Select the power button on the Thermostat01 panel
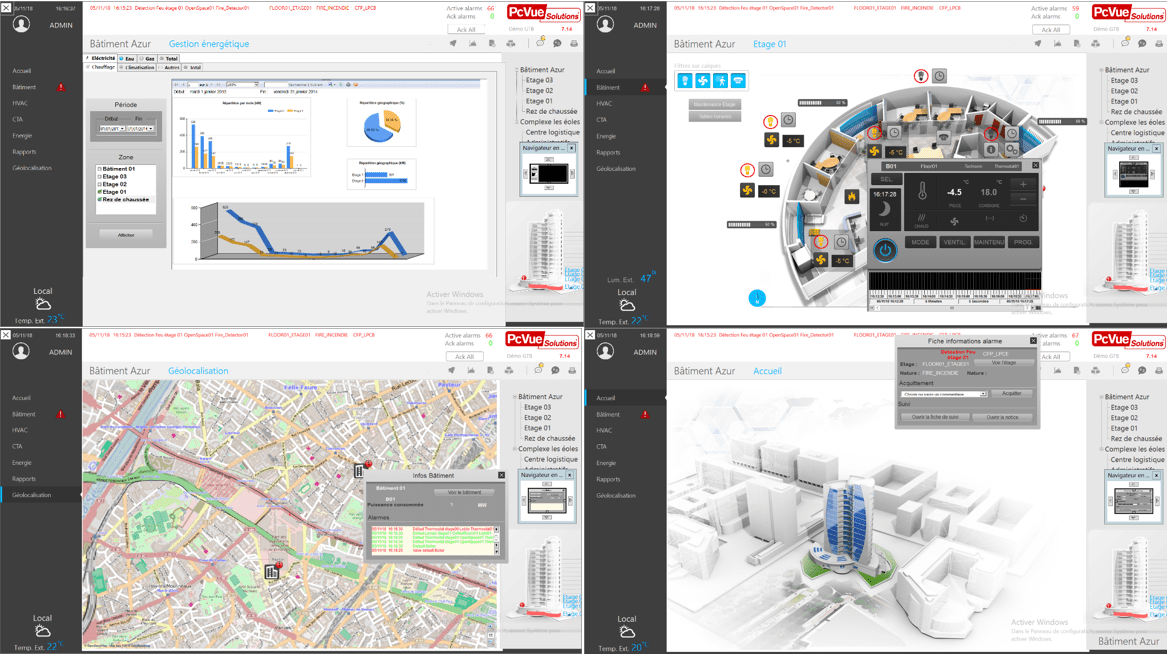The height and width of the screenshot is (654, 1167). point(885,249)
